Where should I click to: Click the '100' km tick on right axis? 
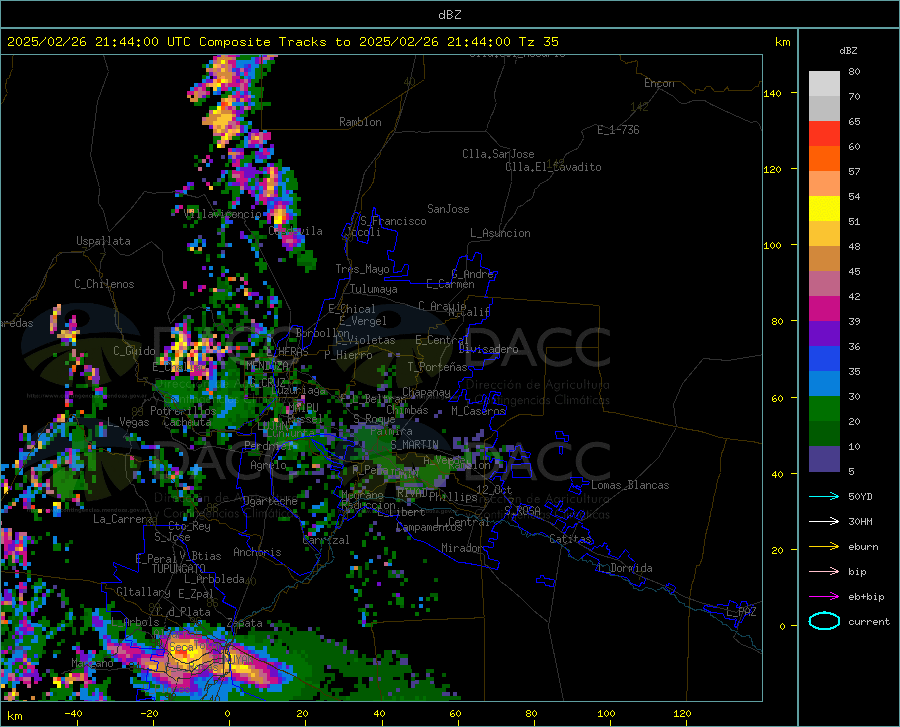pyautogui.click(x=772, y=246)
